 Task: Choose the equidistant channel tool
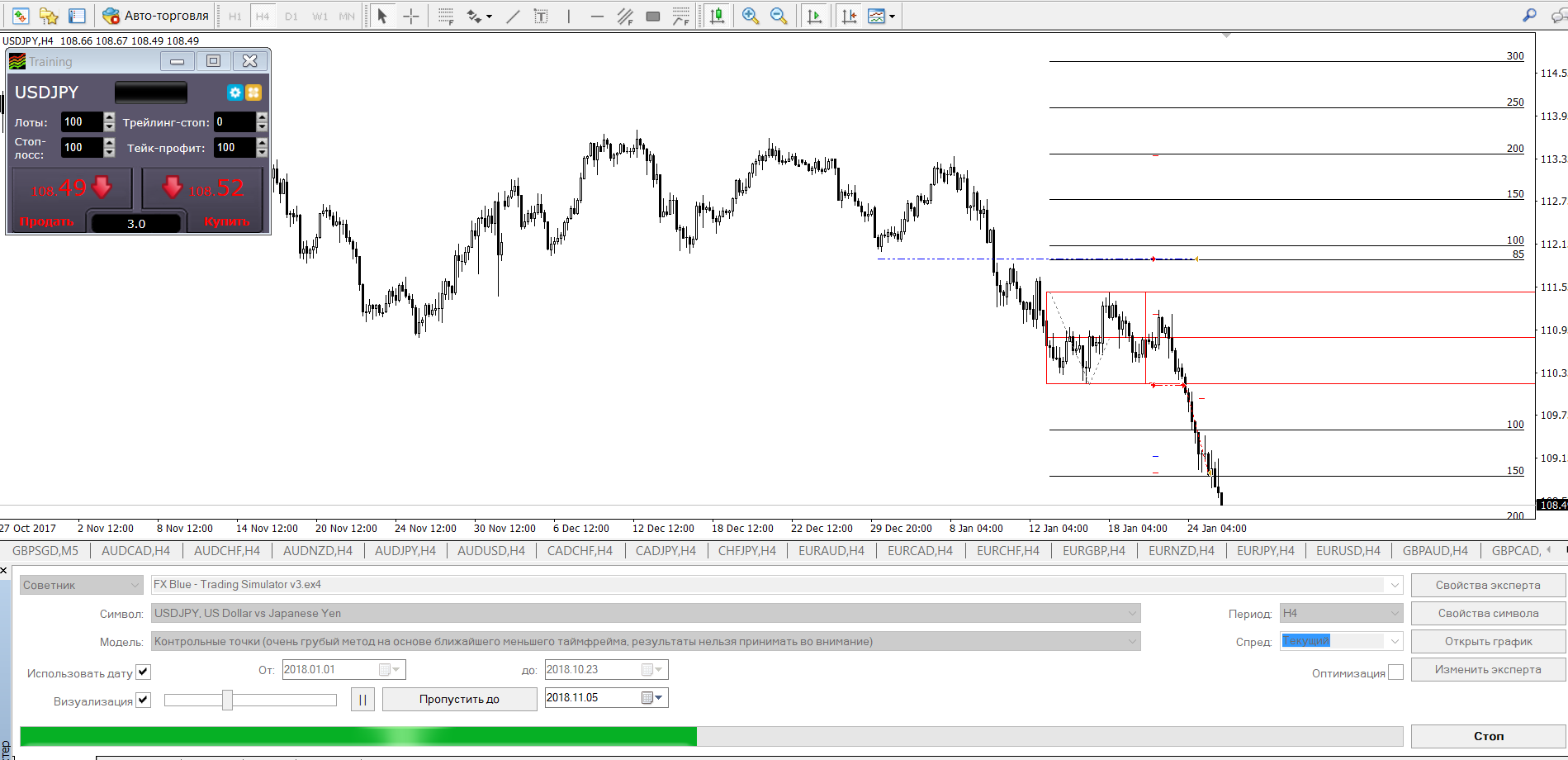[625, 16]
